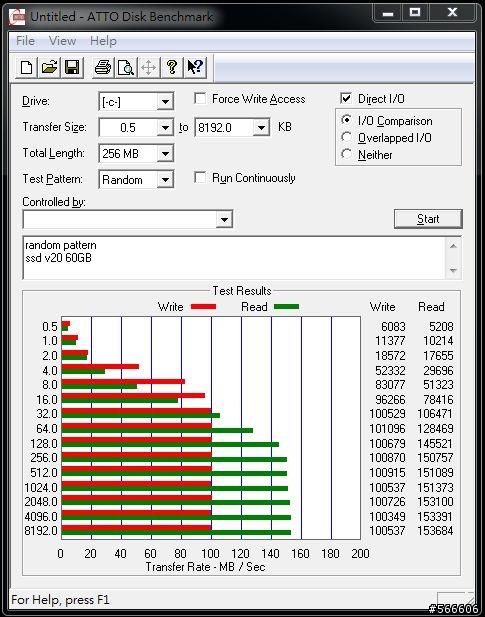Open a saved benchmark file icon
Screen dimensions: 485x617
pyautogui.click(x=49, y=67)
